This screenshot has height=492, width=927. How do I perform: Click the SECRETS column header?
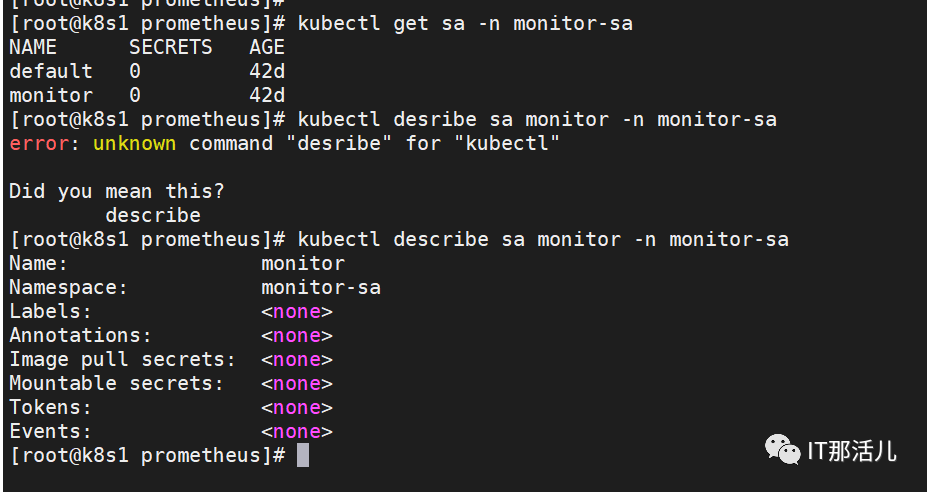(x=171, y=47)
